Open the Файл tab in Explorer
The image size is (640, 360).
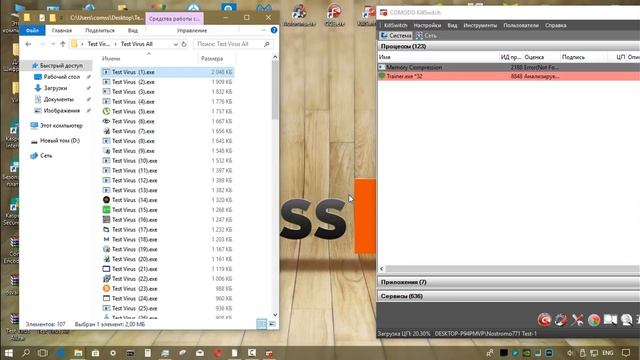tap(32, 31)
